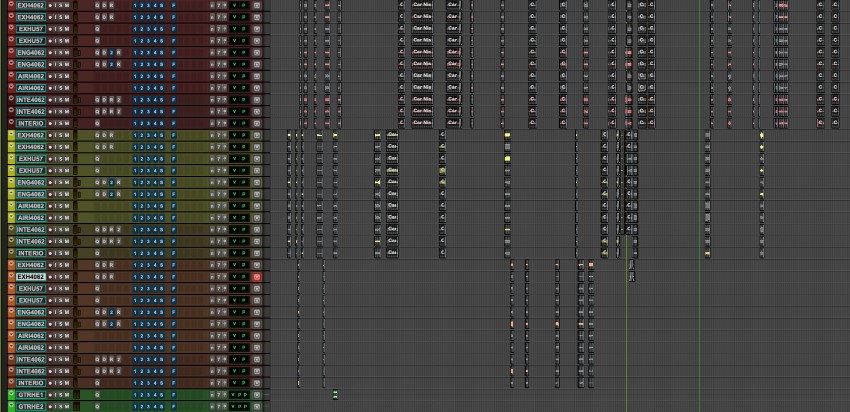This screenshot has height=412, width=850.
Task: Open insert Q on yellow-group INTERIO track
Action: click(x=98, y=253)
